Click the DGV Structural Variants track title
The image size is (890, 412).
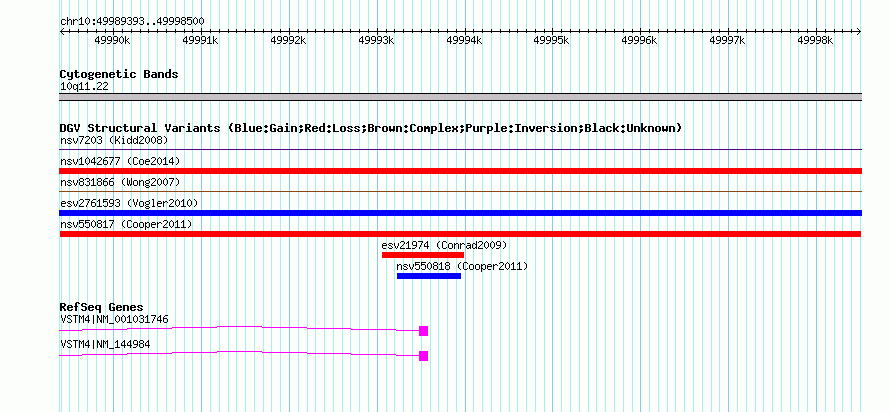tap(371, 128)
